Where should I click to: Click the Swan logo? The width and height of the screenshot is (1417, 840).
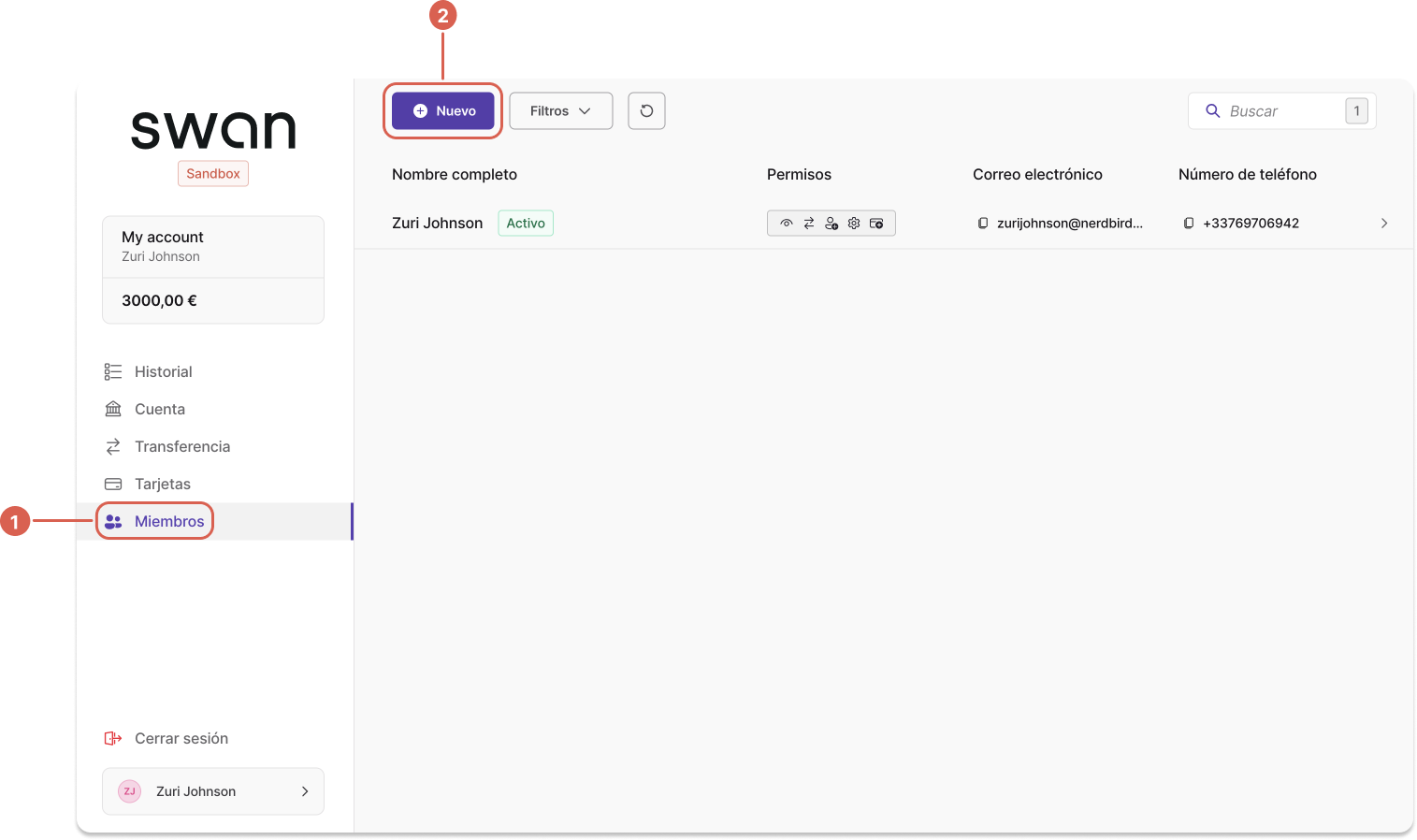[213, 131]
